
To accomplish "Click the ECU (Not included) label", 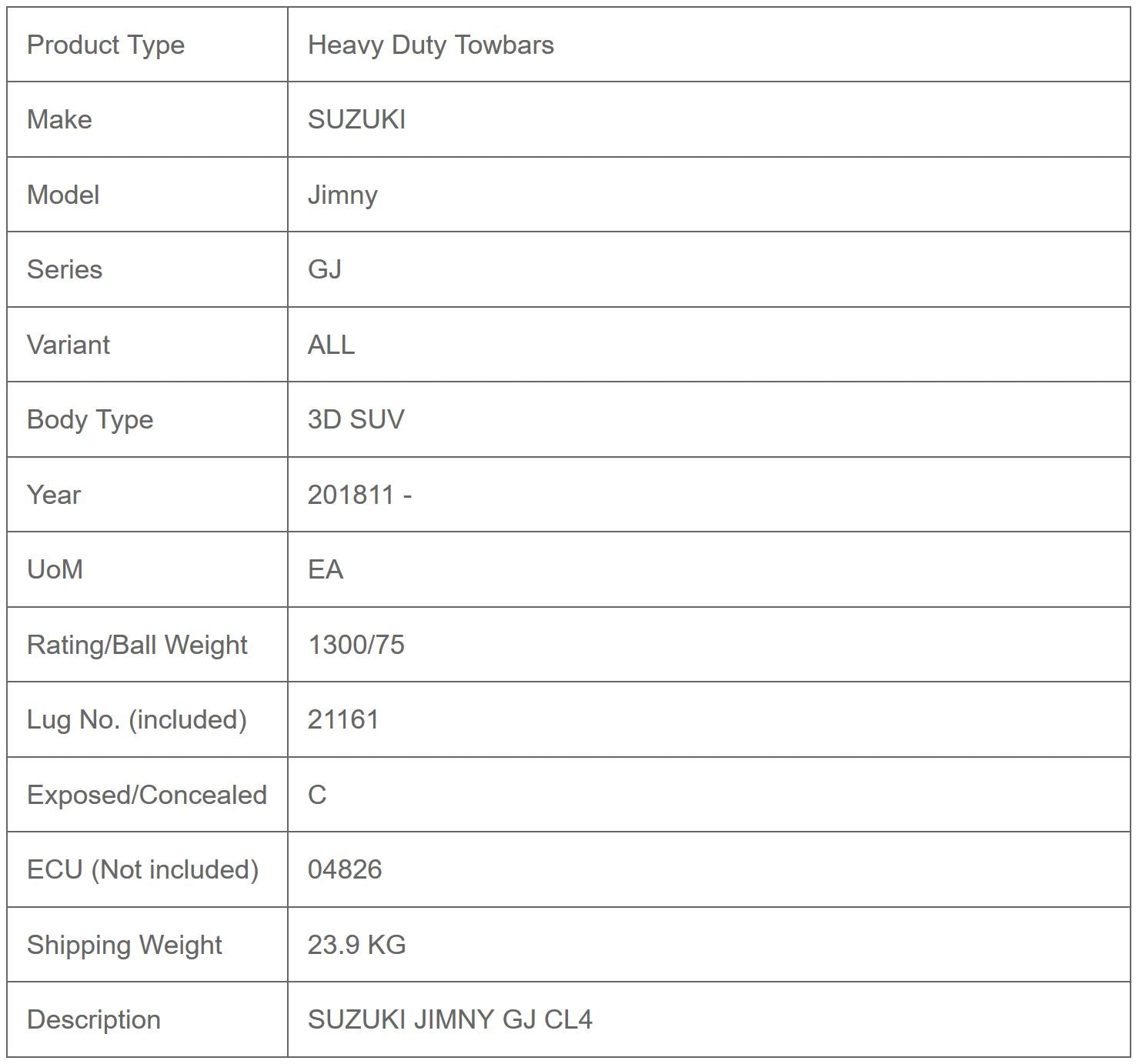I will coord(142,869).
